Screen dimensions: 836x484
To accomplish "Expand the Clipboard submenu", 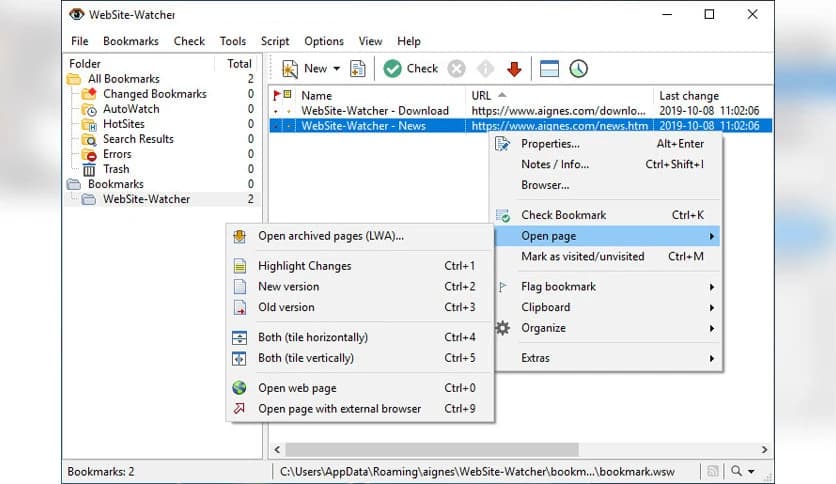I will click(x=608, y=308).
